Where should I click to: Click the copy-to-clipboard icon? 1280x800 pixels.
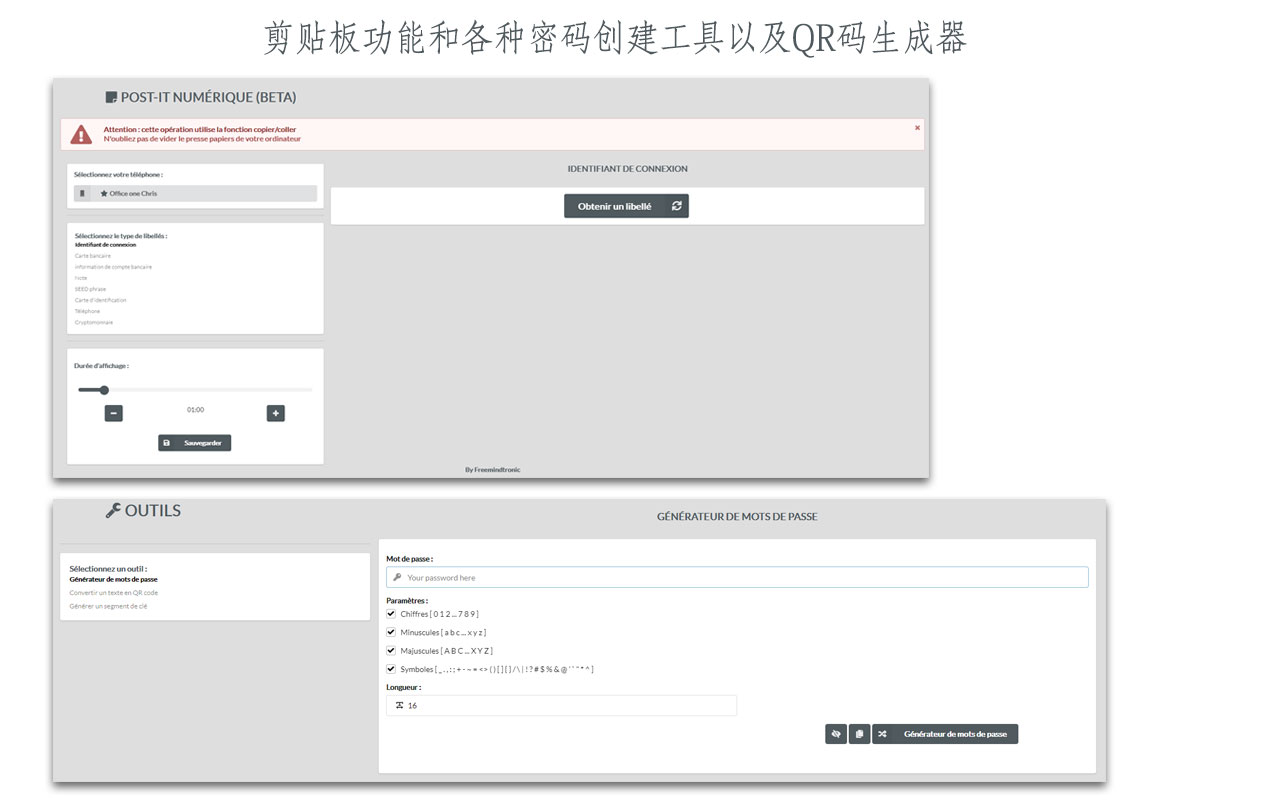tap(859, 733)
